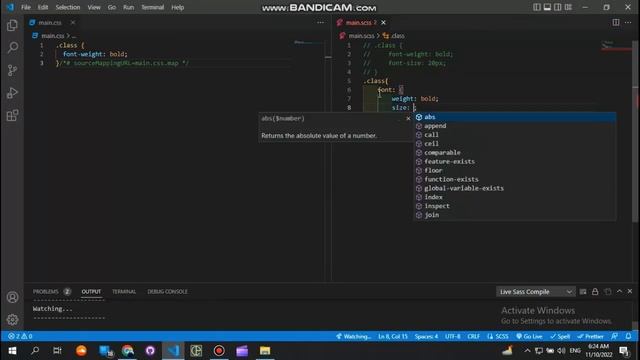Toggle panel layout icon in title bar
The height and width of the screenshot is (360, 640).
click(547, 7)
